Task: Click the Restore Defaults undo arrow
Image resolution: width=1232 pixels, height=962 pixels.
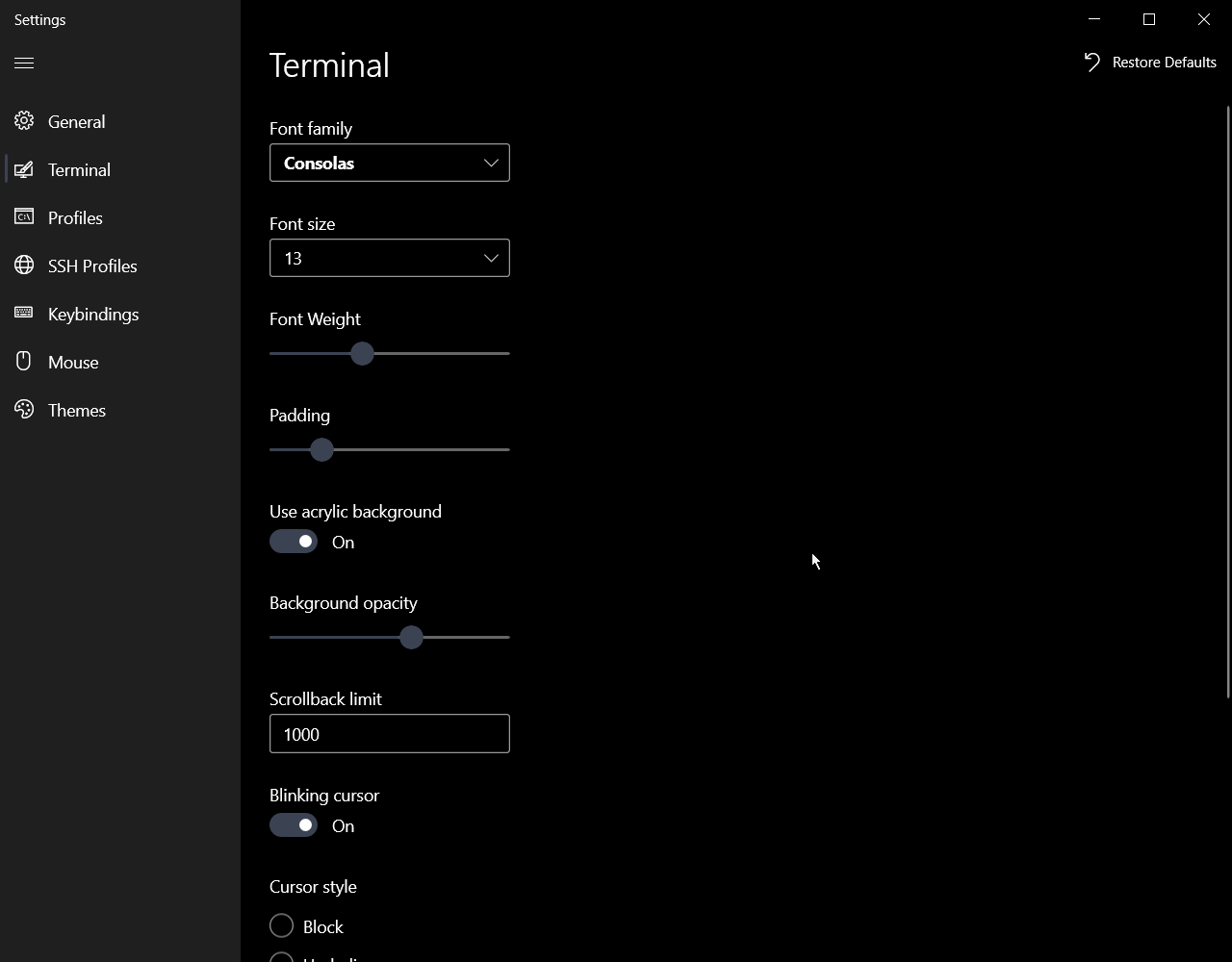Action: (1091, 62)
